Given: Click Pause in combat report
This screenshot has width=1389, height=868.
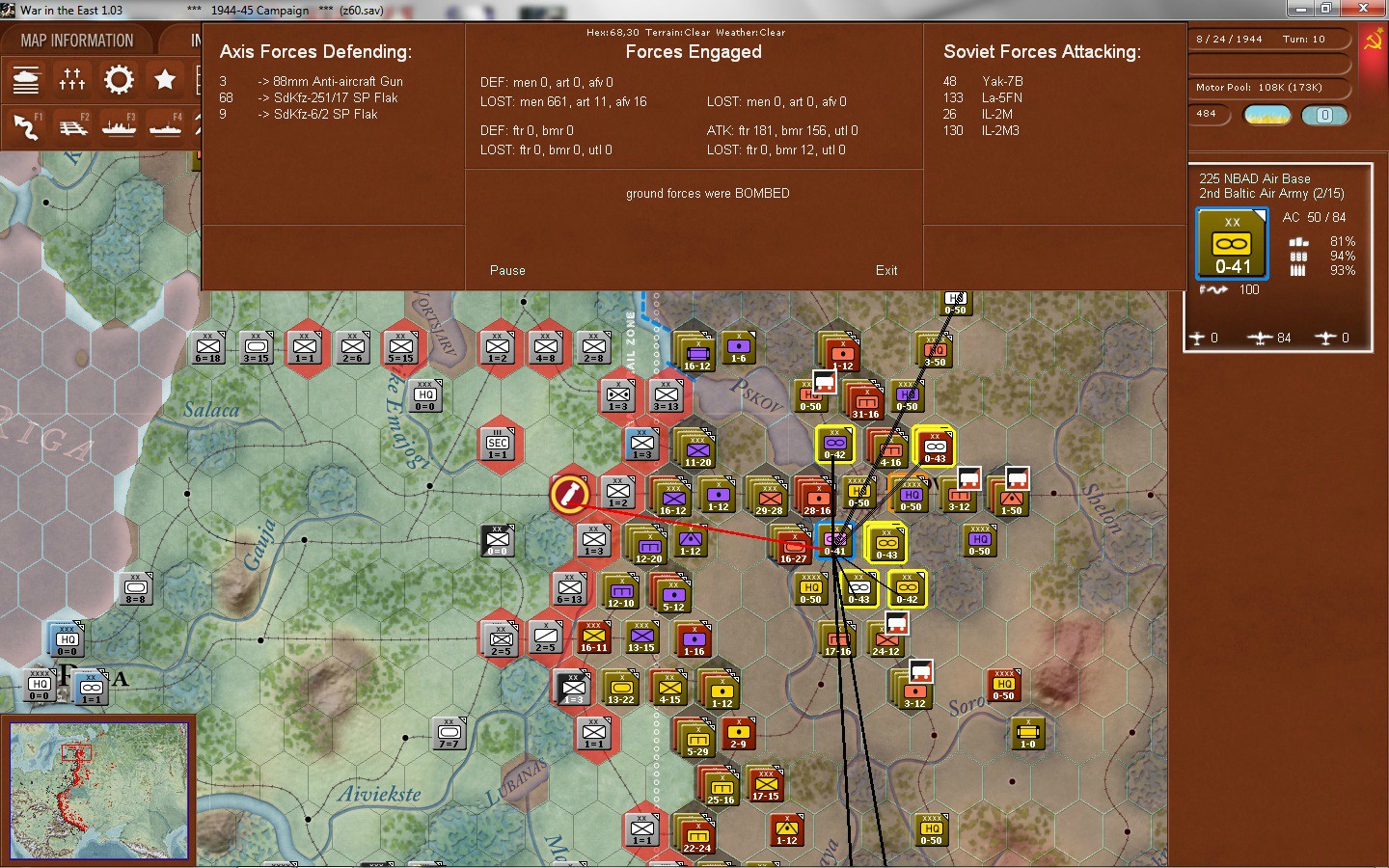Looking at the screenshot, I should pyautogui.click(x=507, y=270).
